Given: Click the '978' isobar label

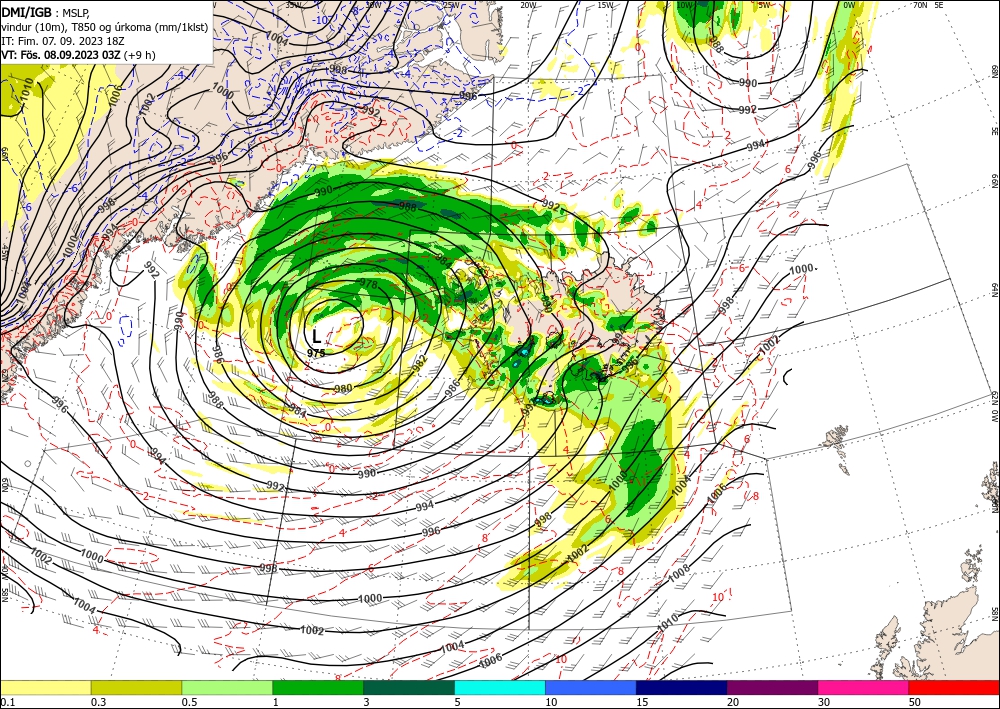Looking at the screenshot, I should click(x=369, y=284).
